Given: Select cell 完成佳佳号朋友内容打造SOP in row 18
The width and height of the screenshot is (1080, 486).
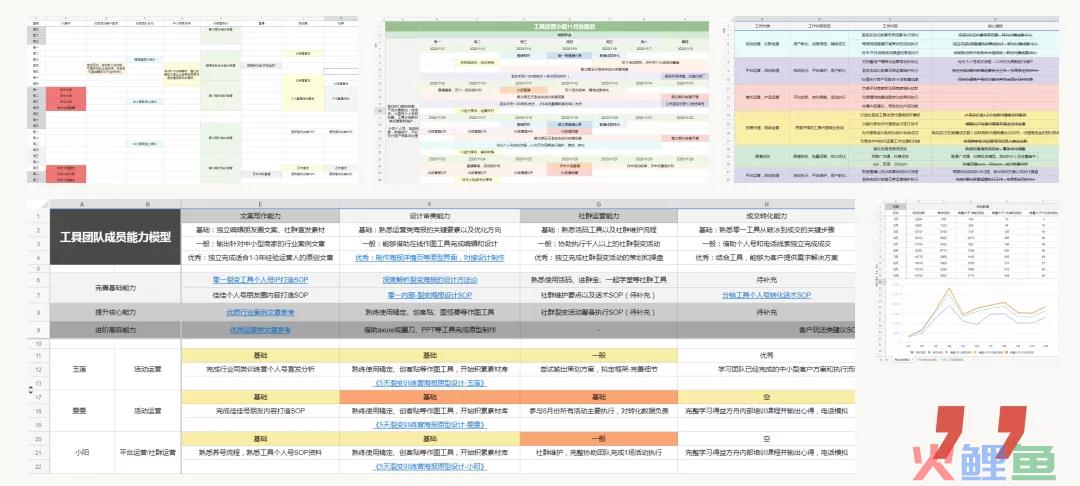Looking at the screenshot, I should tap(260, 411).
